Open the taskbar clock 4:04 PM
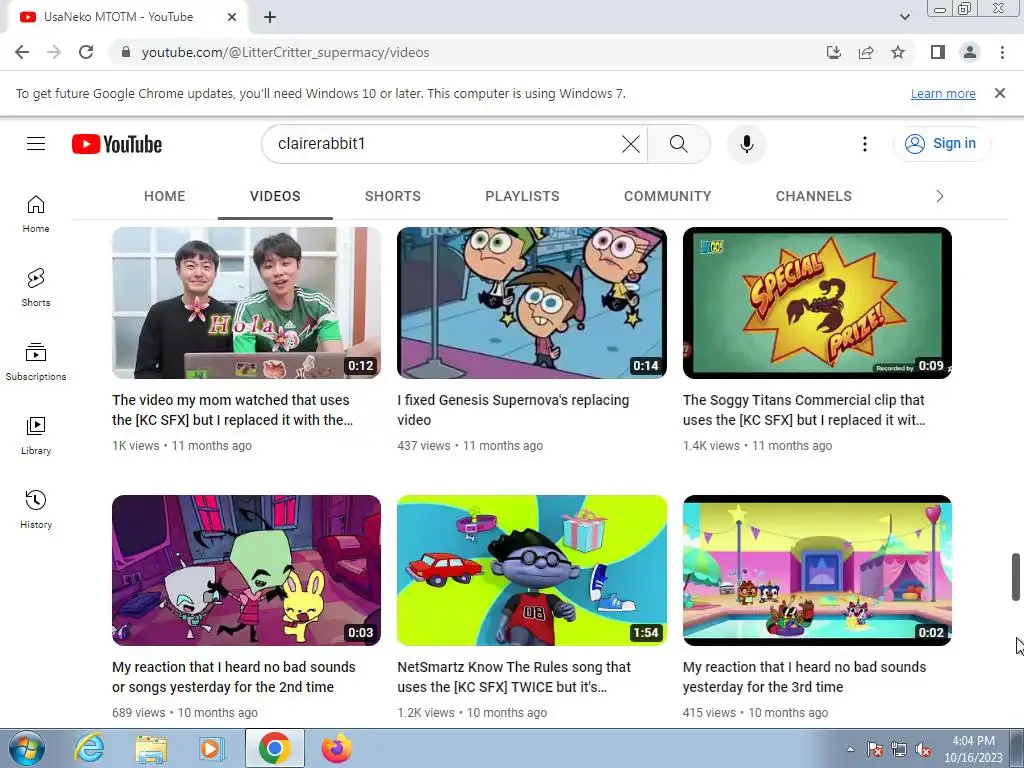 973,749
